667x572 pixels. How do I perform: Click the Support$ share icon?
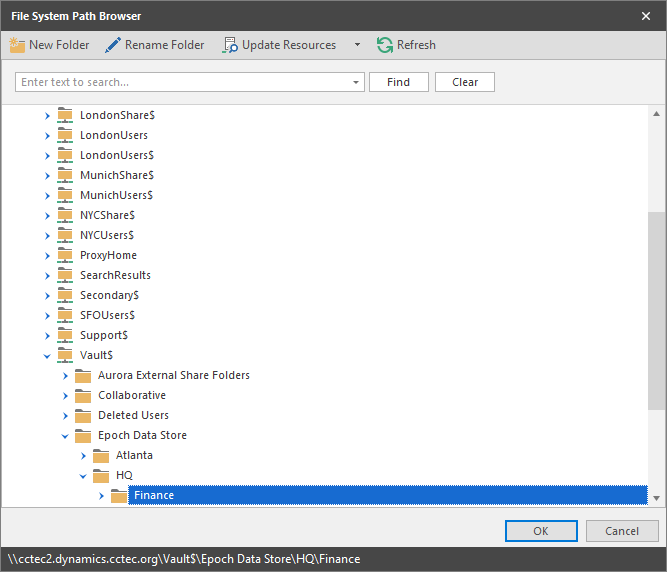65,336
